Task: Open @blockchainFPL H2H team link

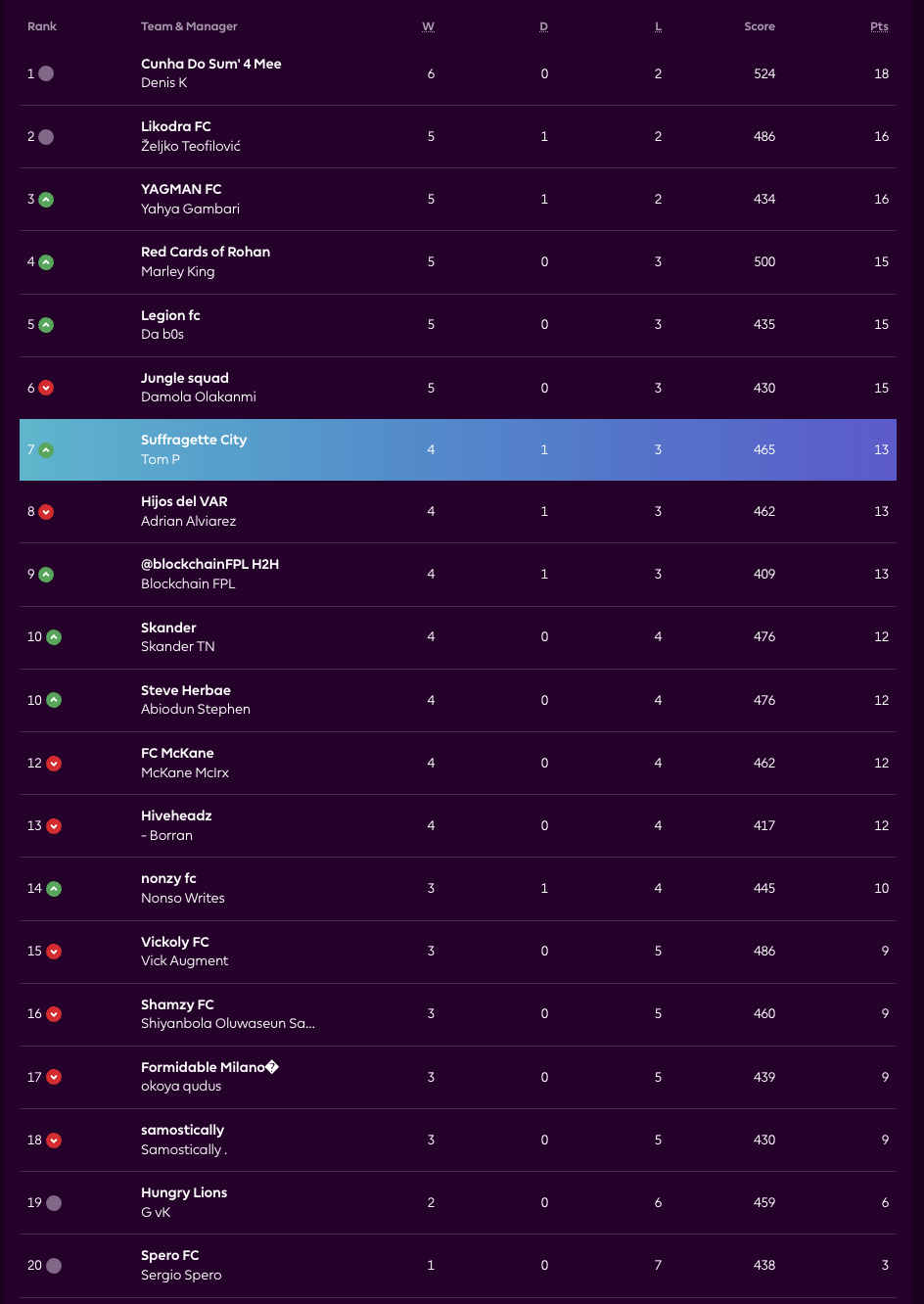Action: [x=209, y=564]
